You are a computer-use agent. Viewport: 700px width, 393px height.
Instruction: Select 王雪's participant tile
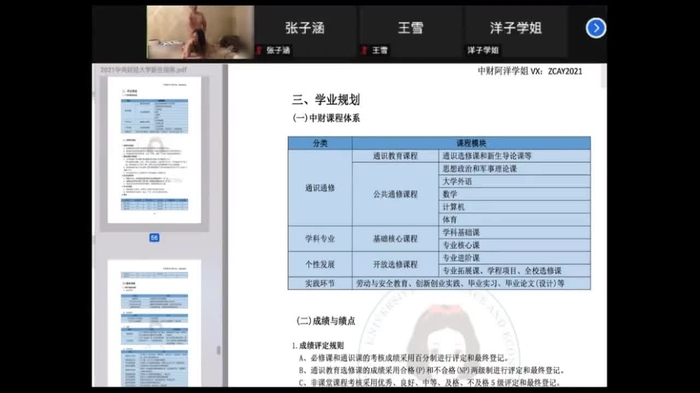coord(411,32)
